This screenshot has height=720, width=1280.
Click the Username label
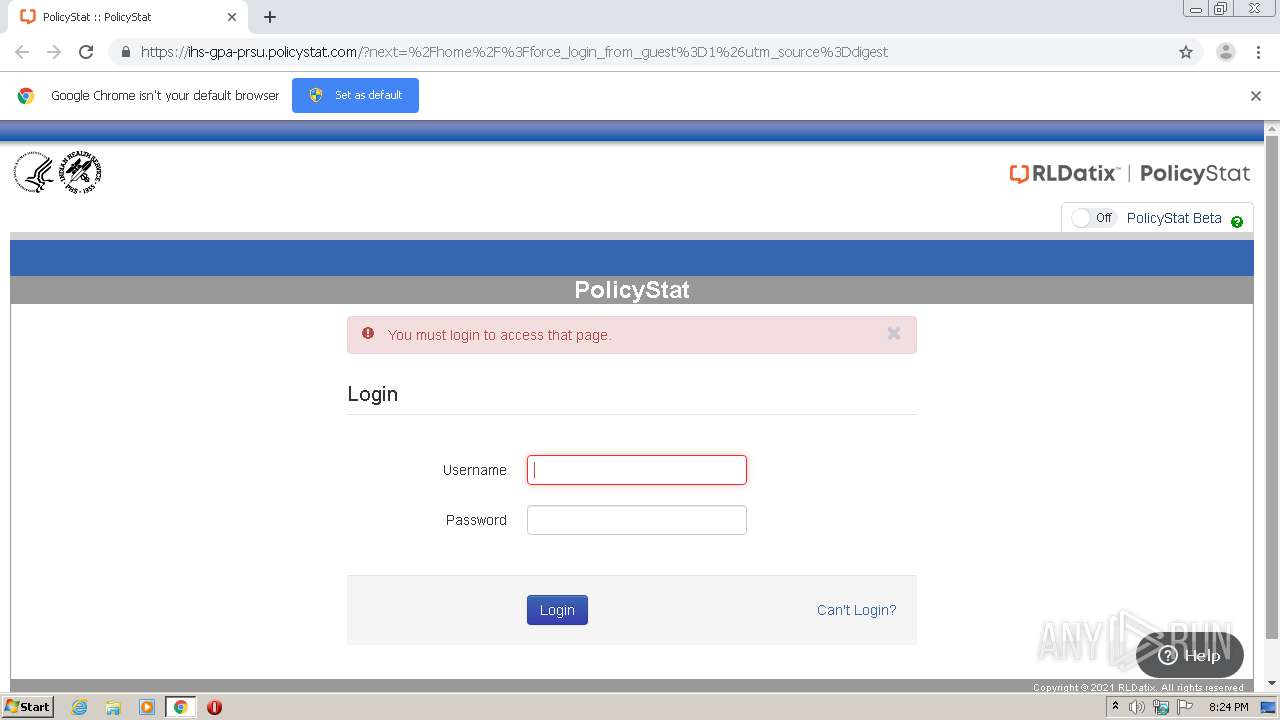(475, 470)
